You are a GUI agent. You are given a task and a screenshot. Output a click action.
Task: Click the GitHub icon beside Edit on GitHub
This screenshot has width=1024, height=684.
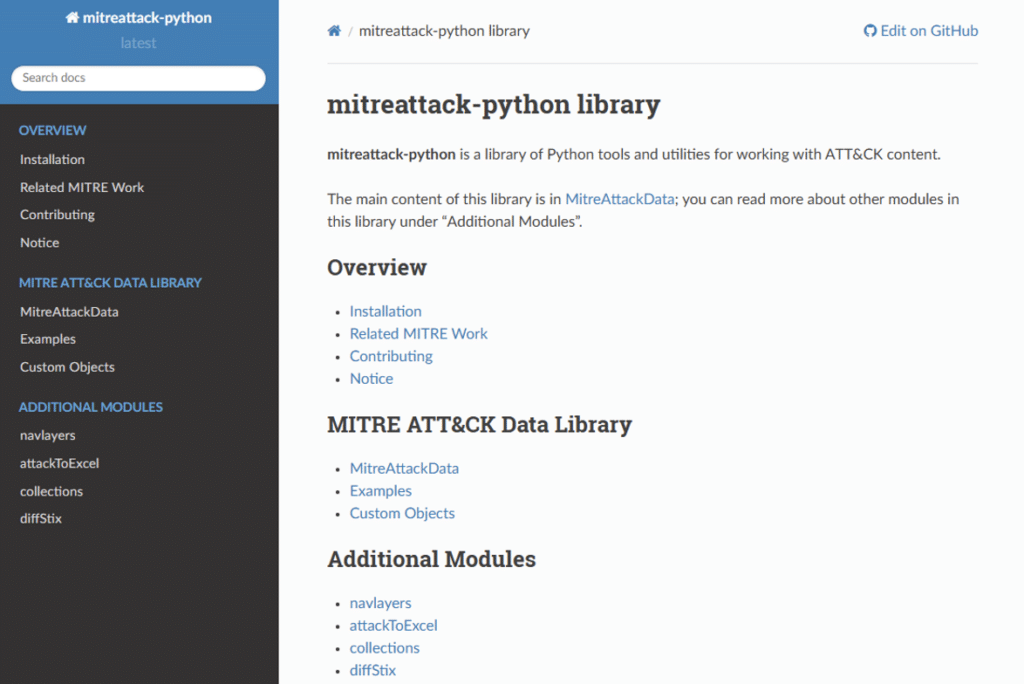click(870, 31)
